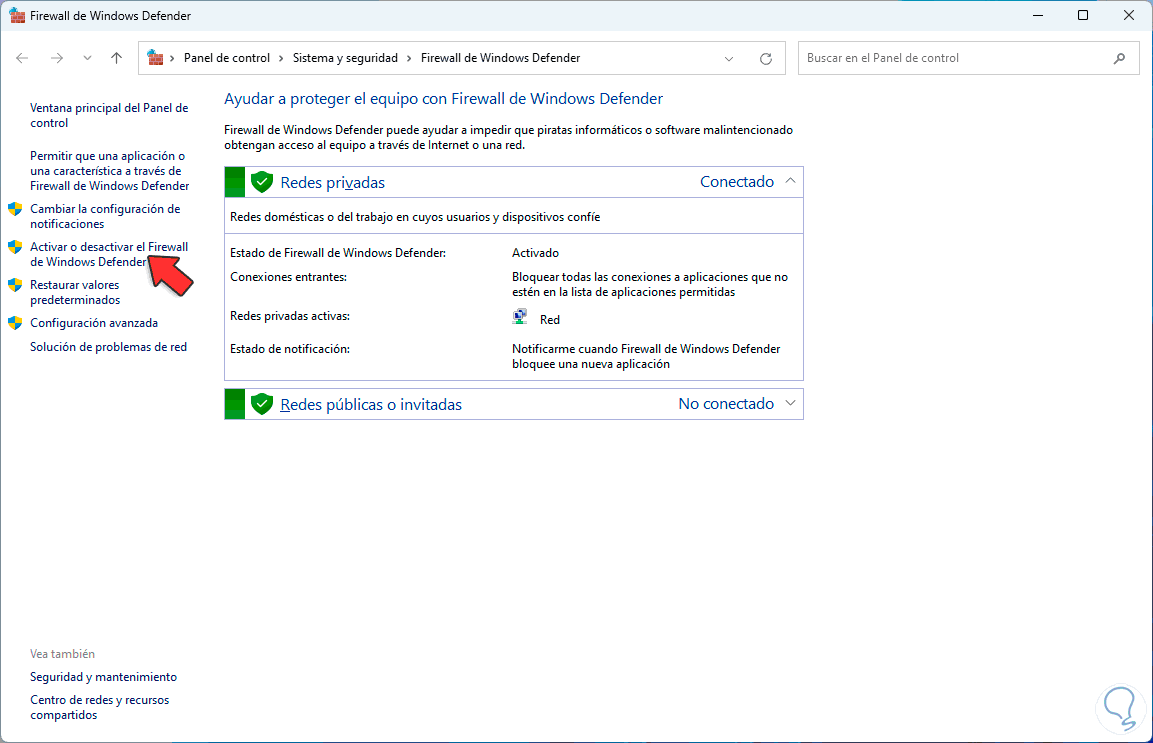Open Configuración avanzada
The width and height of the screenshot is (1153, 743).
point(94,323)
